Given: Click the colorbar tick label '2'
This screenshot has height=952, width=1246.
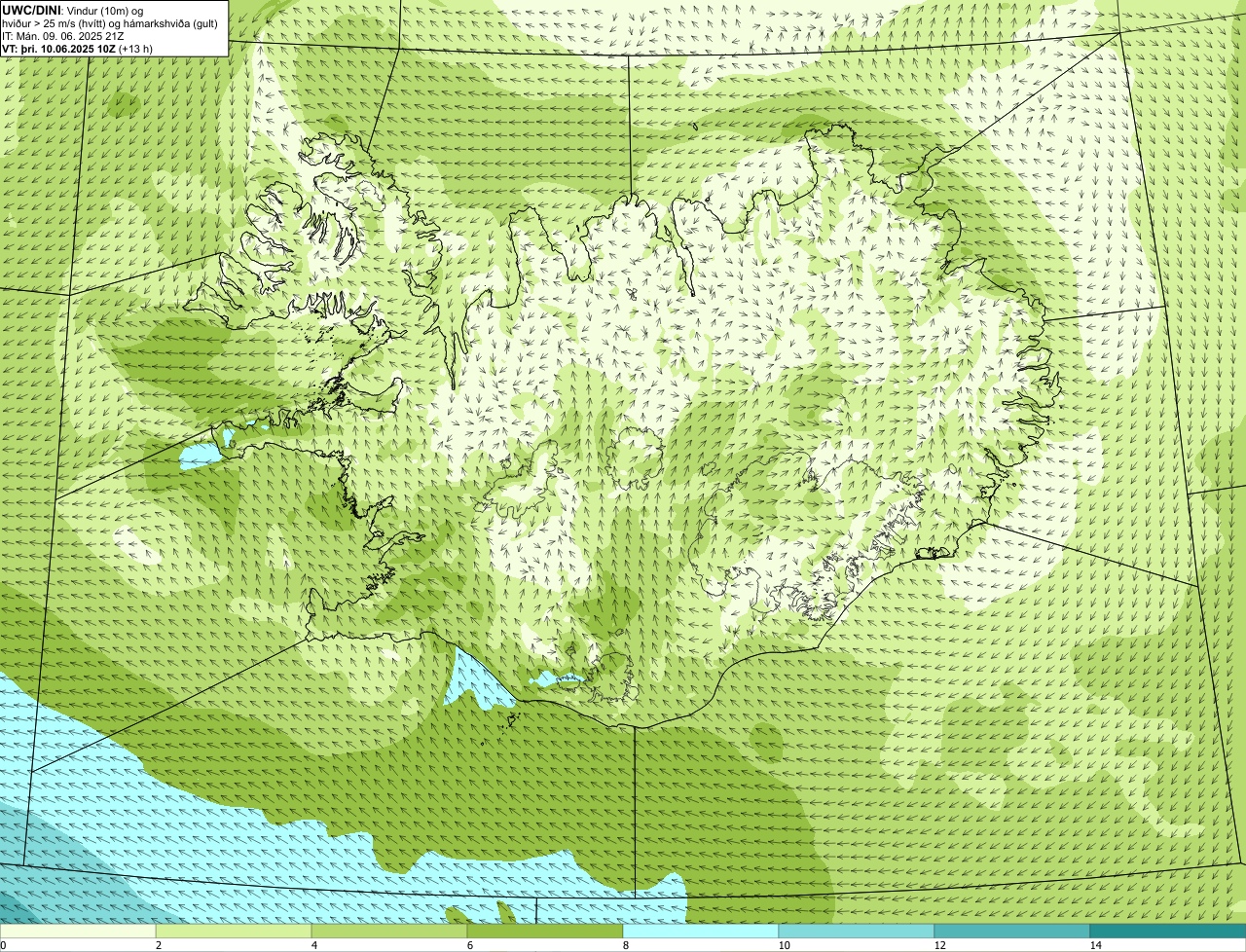Looking at the screenshot, I should tap(158, 945).
